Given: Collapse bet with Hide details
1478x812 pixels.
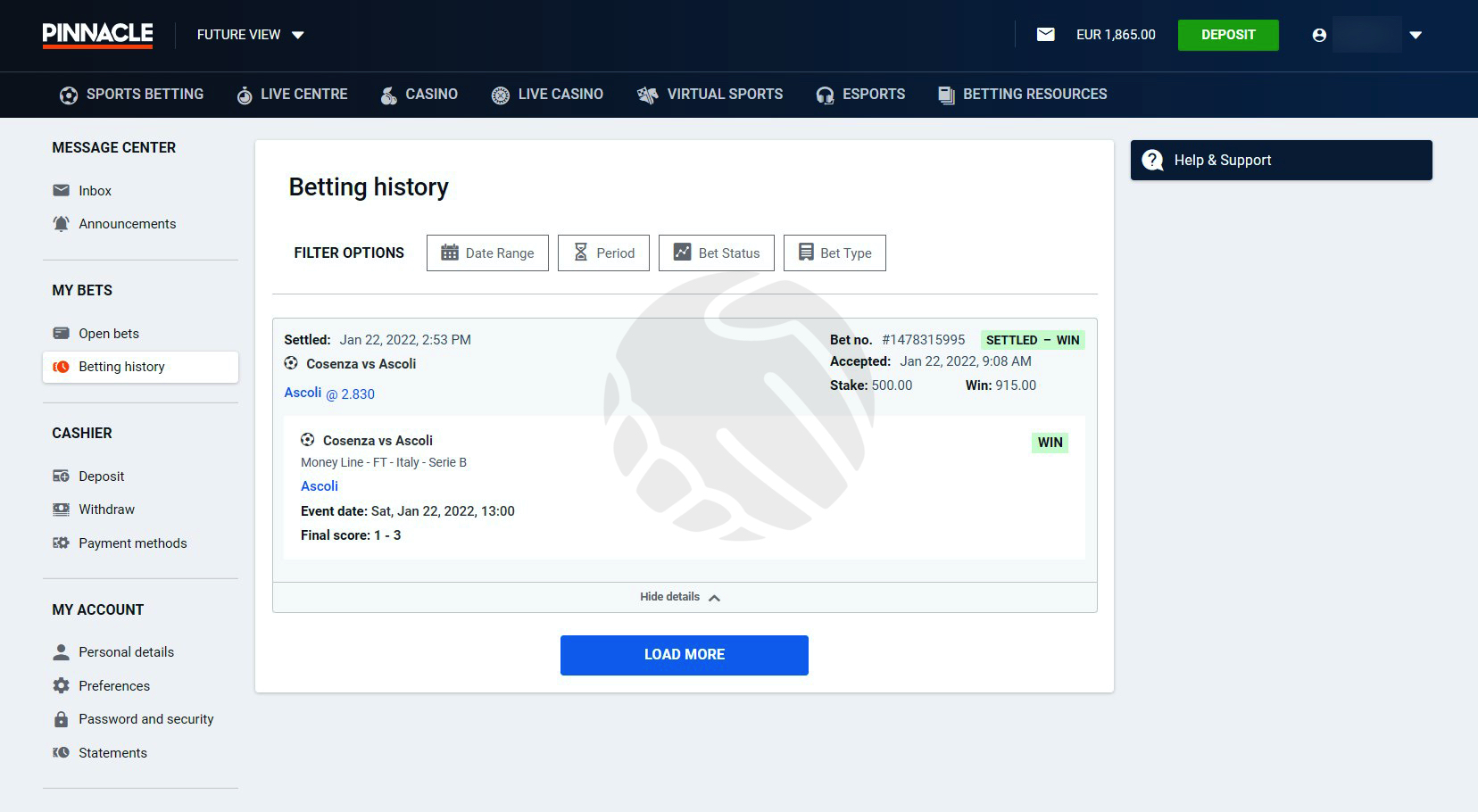Looking at the screenshot, I should point(680,597).
